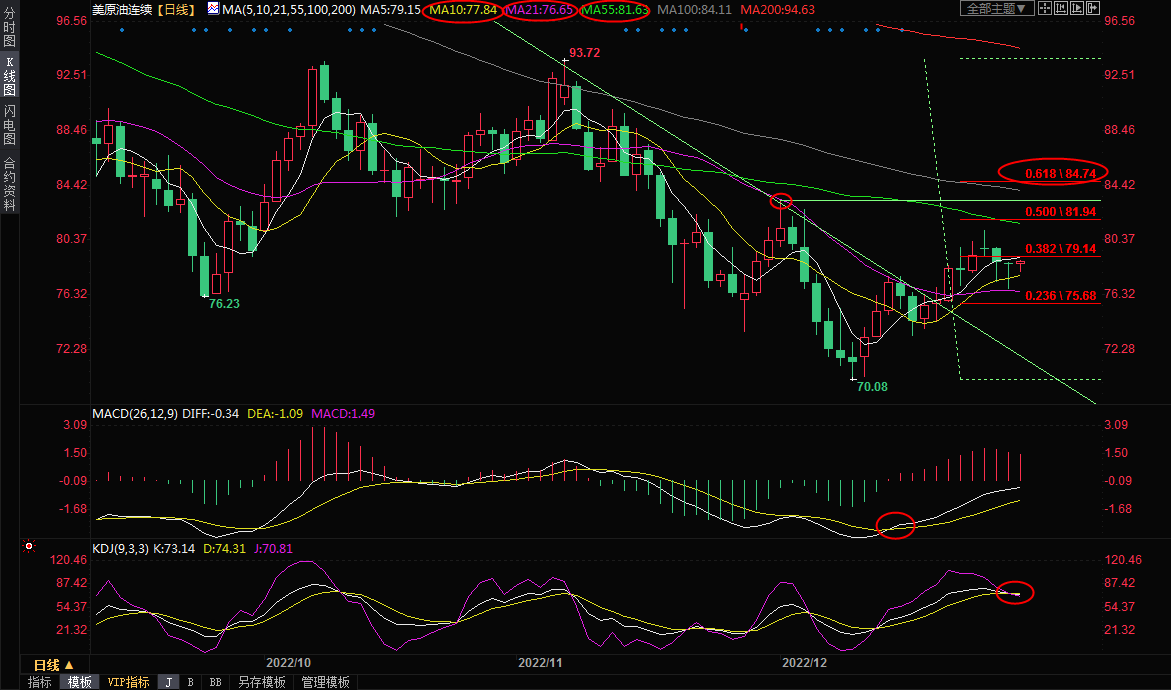Image resolution: width=1171 pixels, height=690 pixels.
Task: Click the 另存模板 button
Action: 261,682
